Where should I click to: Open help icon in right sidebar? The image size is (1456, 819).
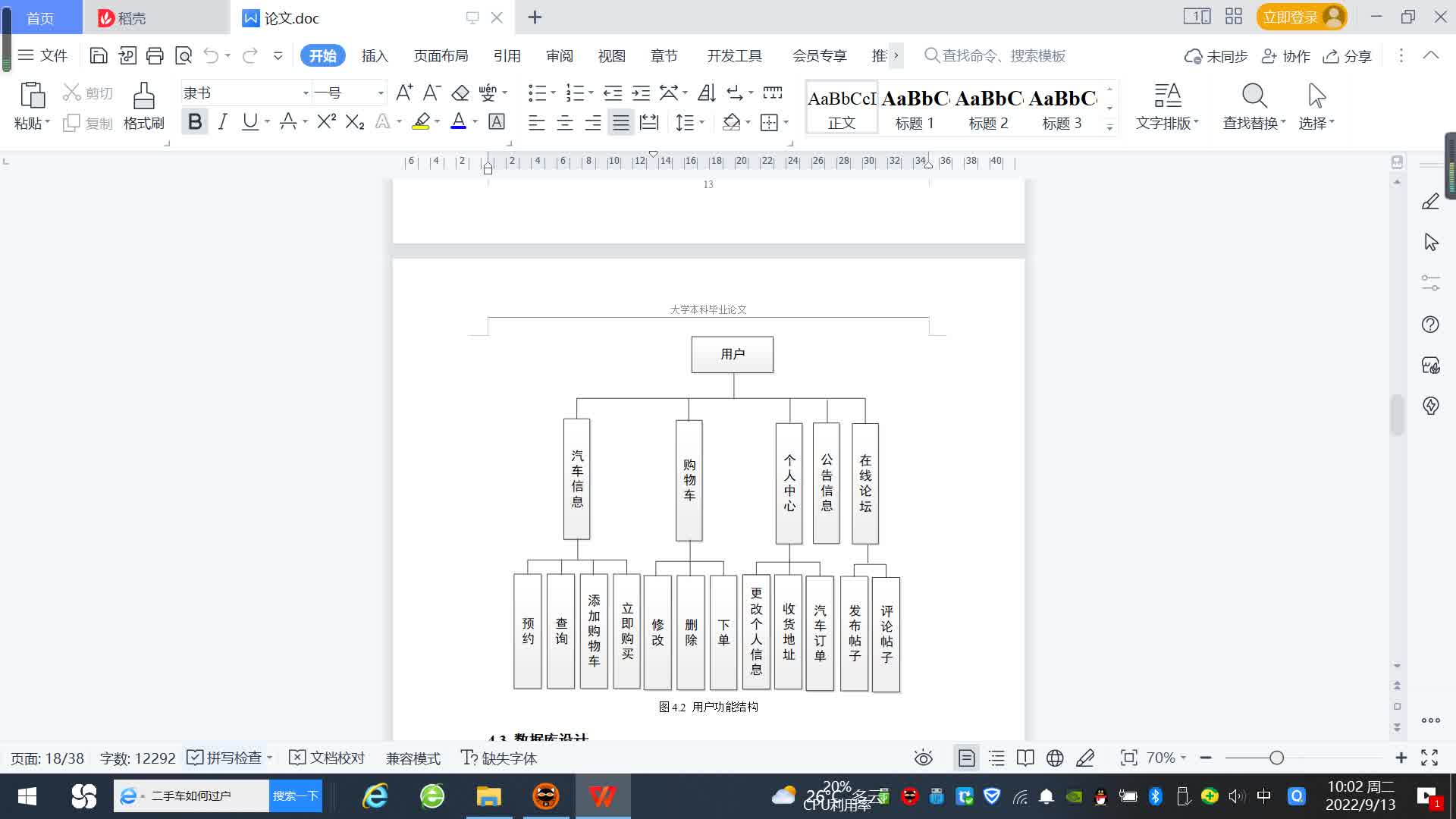tap(1430, 325)
